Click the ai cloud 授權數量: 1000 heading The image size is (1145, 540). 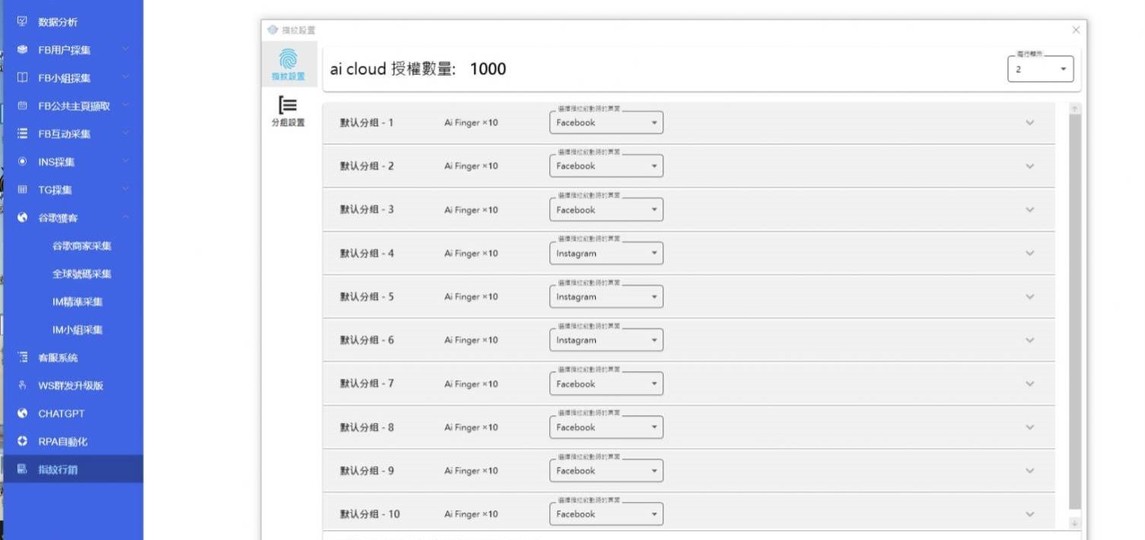pyautogui.click(x=418, y=69)
